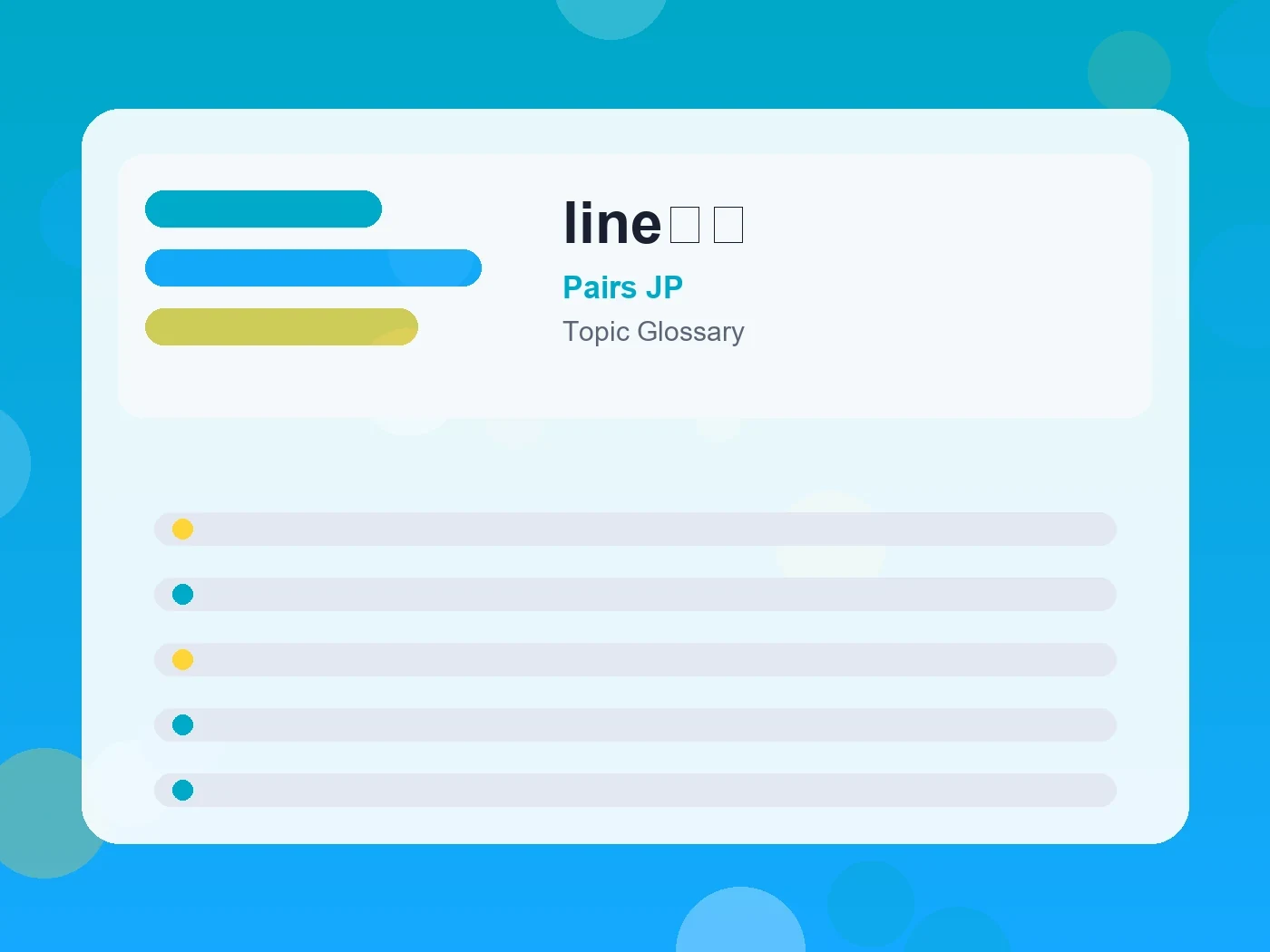The height and width of the screenshot is (952, 1270).
Task: Select the teal dot in fifth row
Action: (x=182, y=790)
